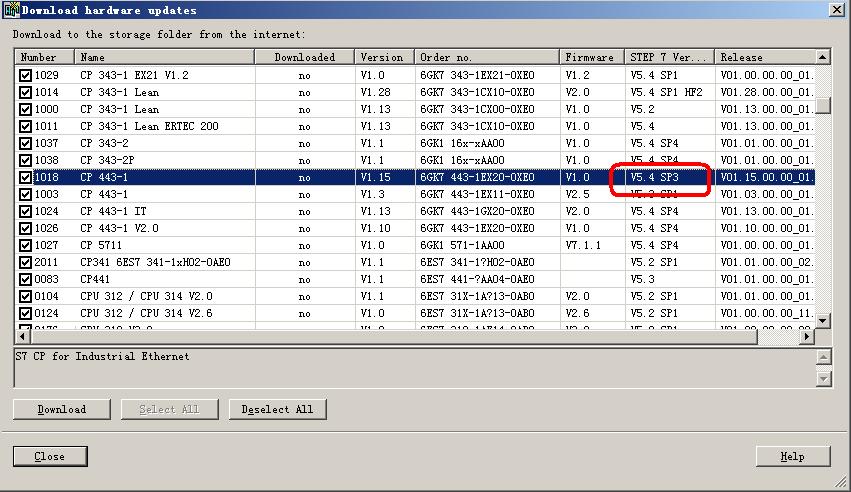Viewport: 851px width, 492px height.
Task: Click the window resize grip corner
Action: click(841, 482)
